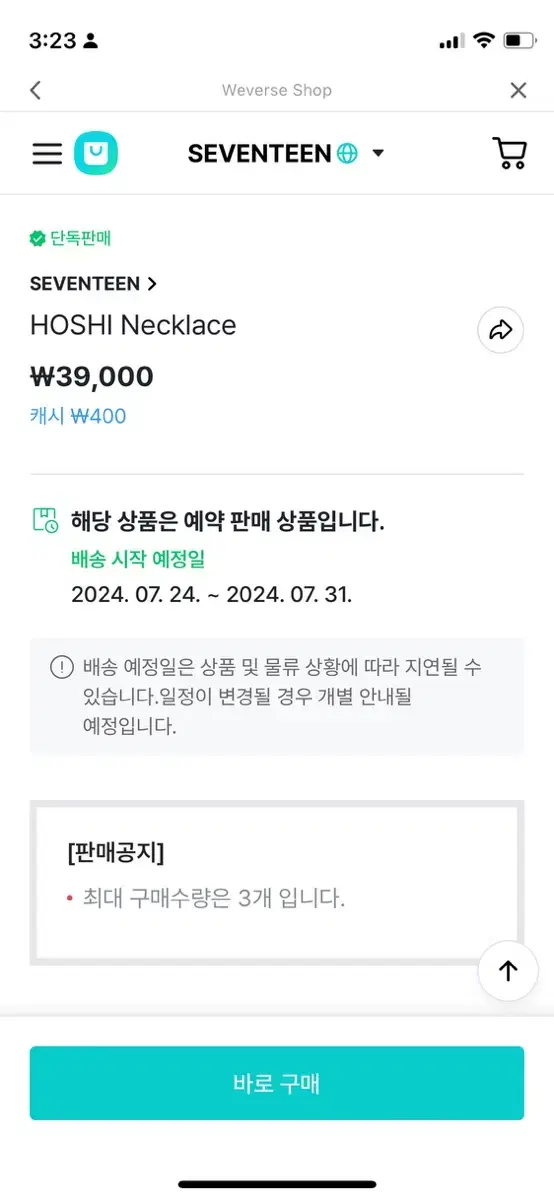The image size is (554, 1200).
Task: Tap the info icon in delivery notice
Action: [62, 667]
